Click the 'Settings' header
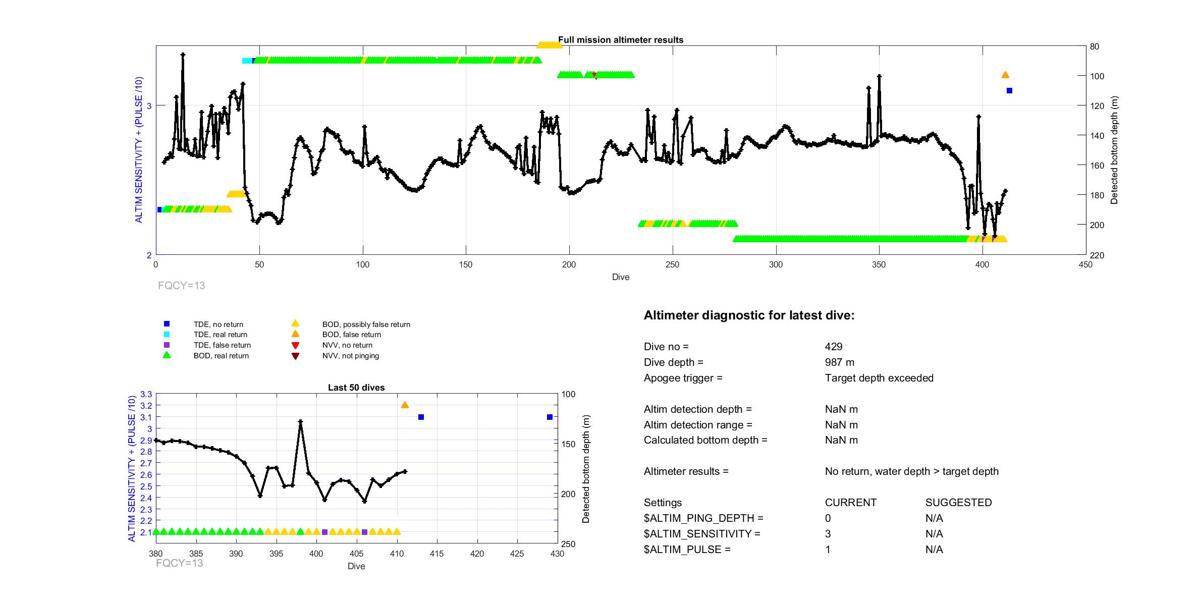This screenshot has width=1200, height=611. (663, 502)
